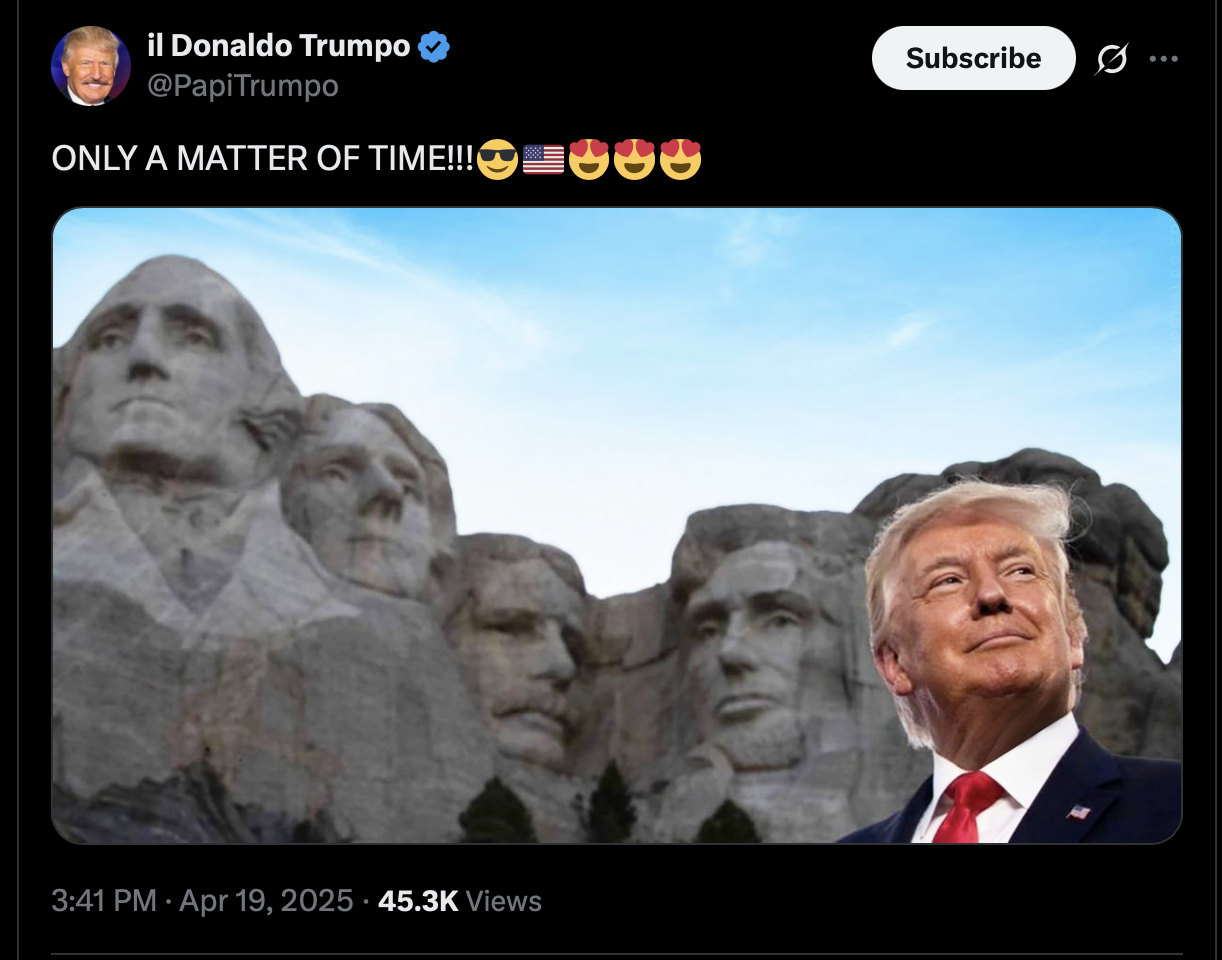View the 45.3K Views count
Image resolution: width=1222 pixels, height=960 pixels.
pos(459,901)
